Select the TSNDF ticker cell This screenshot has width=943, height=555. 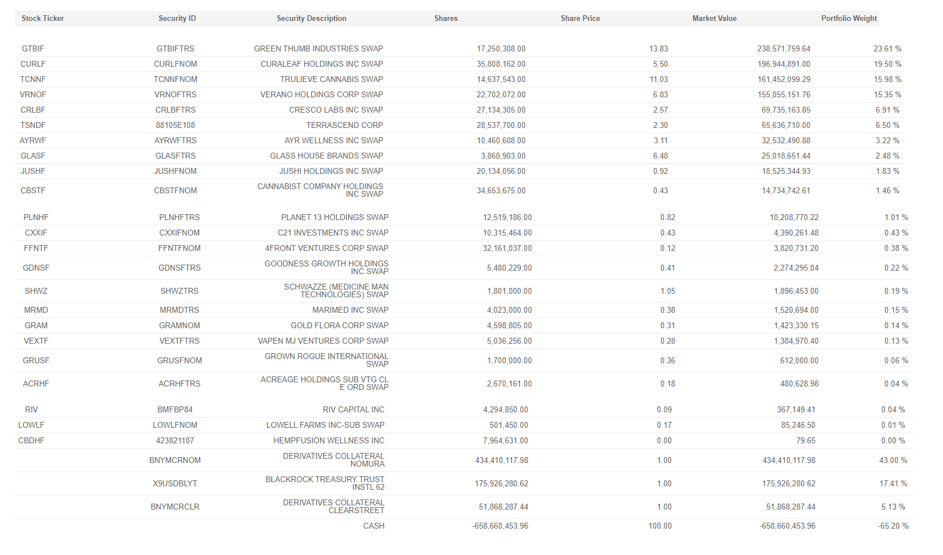coord(32,125)
